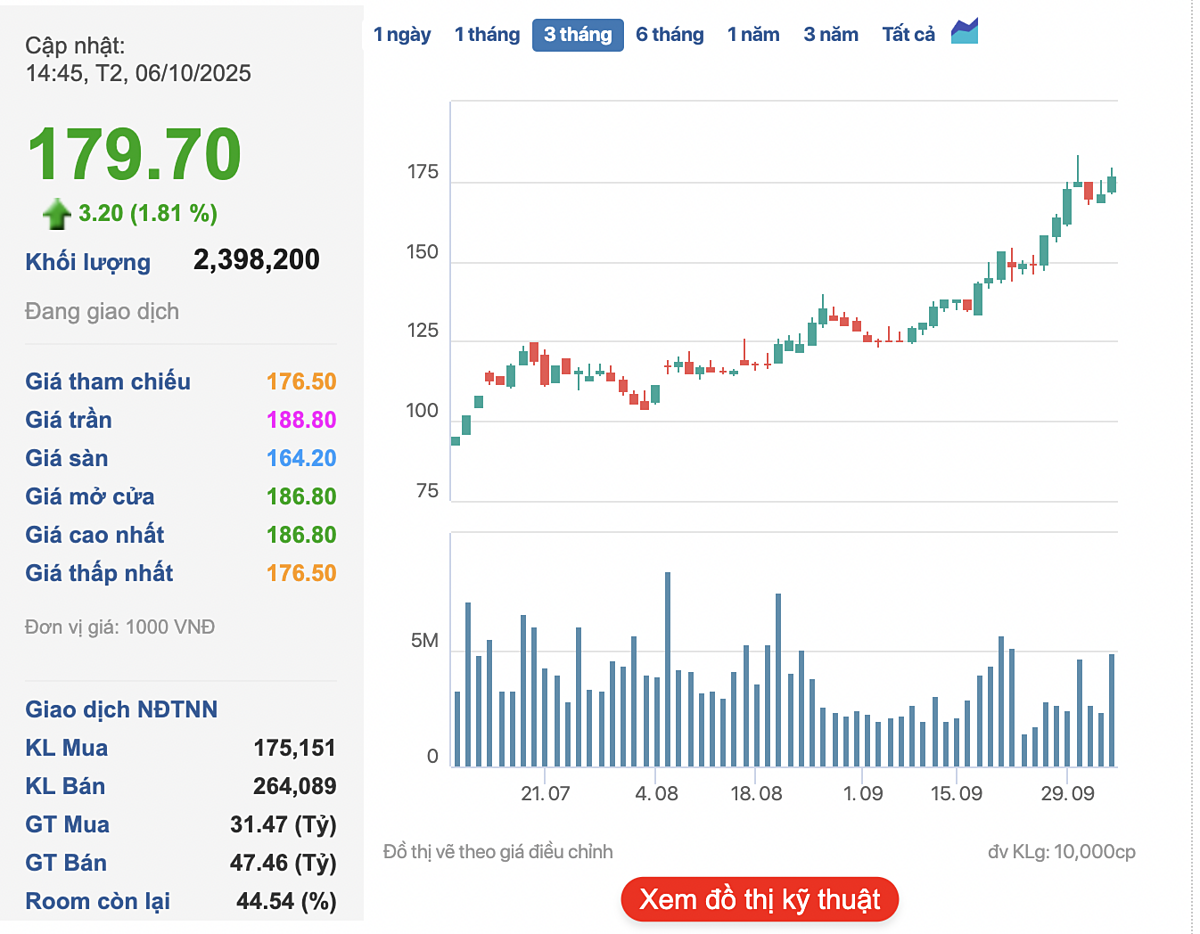The width and height of the screenshot is (1200, 934).
Task: Click the green up arrow price-change icon
Action: [x=56, y=213]
